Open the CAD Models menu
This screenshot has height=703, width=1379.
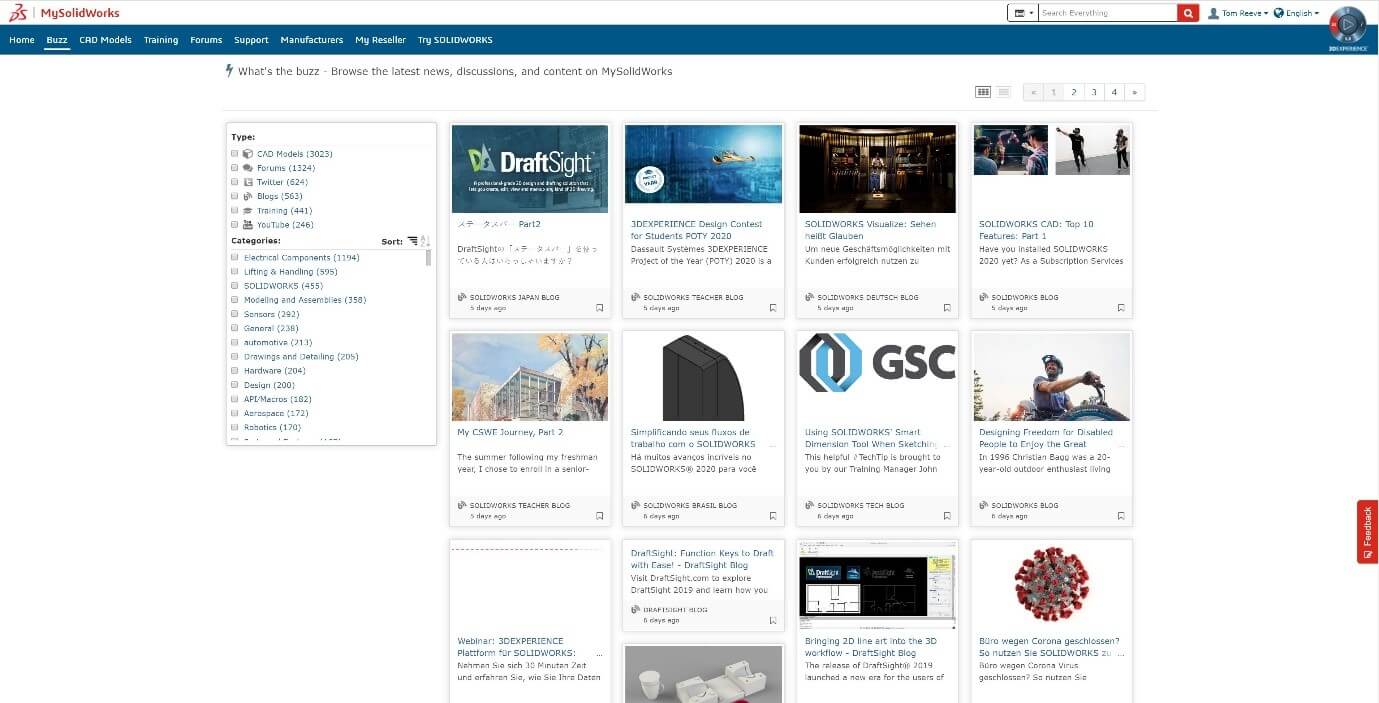tap(105, 40)
